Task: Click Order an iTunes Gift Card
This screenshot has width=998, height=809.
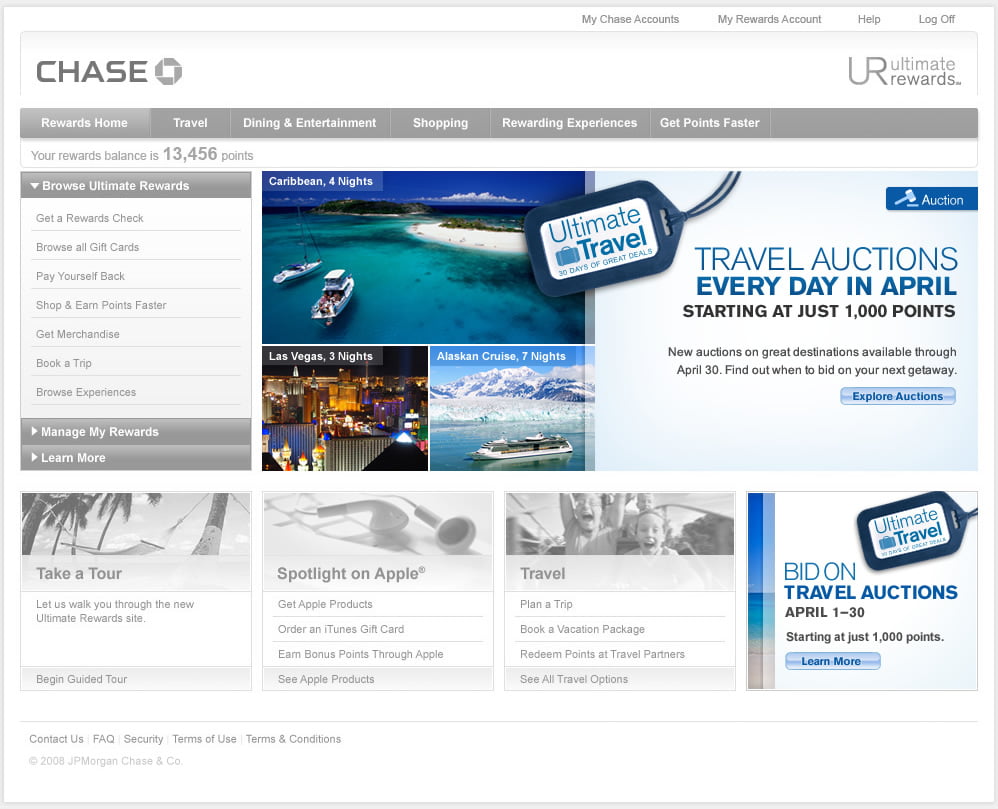Action: click(341, 629)
